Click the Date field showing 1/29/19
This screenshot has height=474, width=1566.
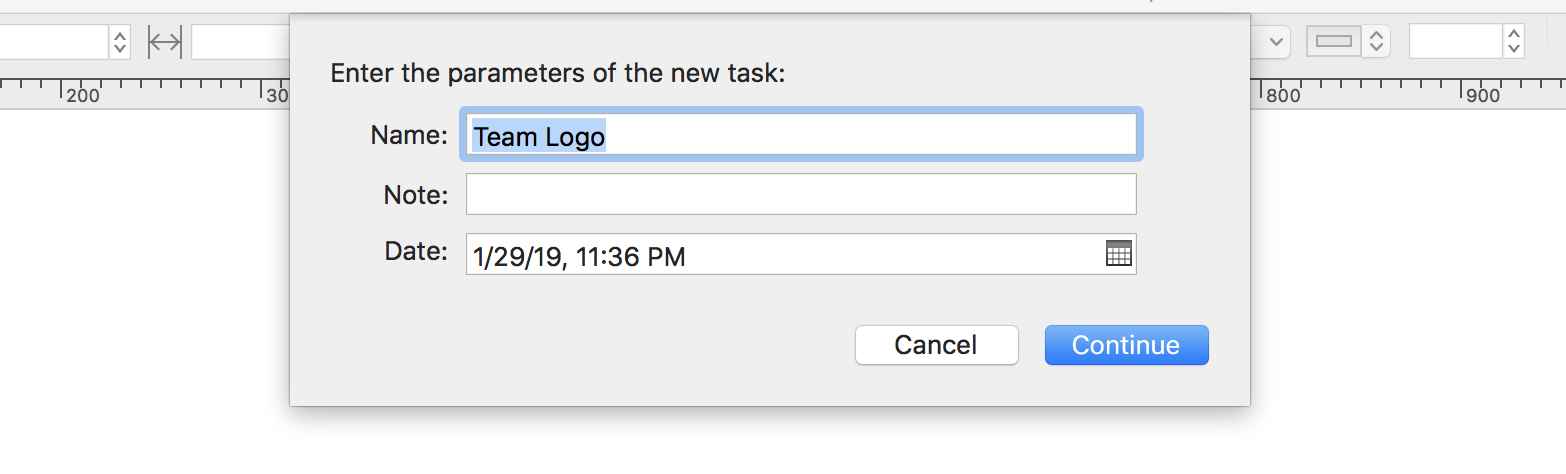(780, 255)
